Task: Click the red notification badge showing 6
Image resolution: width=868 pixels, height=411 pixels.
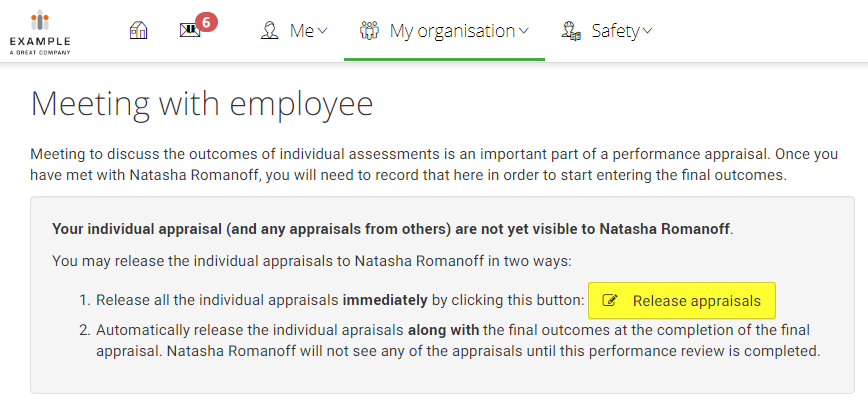Action: click(x=206, y=22)
